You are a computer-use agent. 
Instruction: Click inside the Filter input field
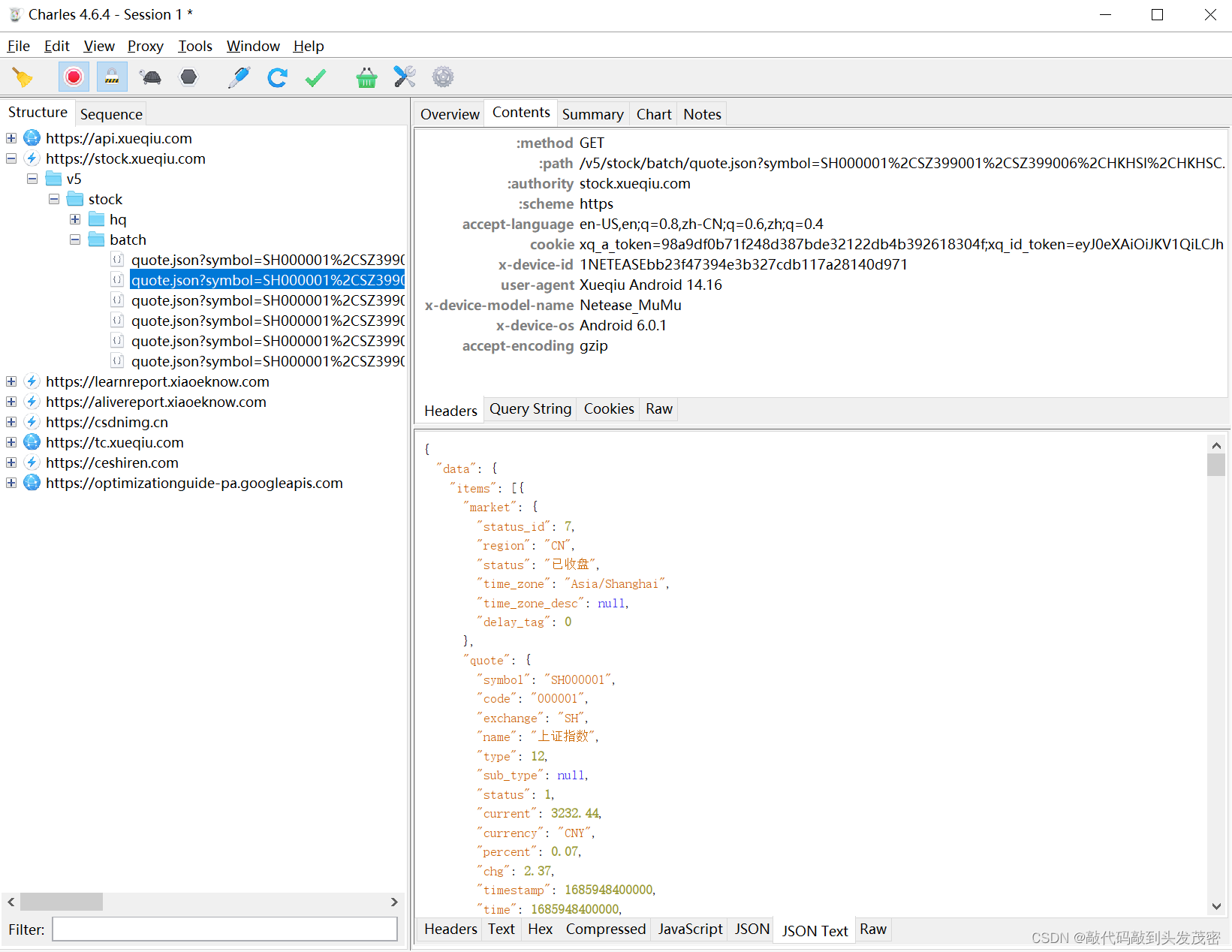pyautogui.click(x=224, y=929)
